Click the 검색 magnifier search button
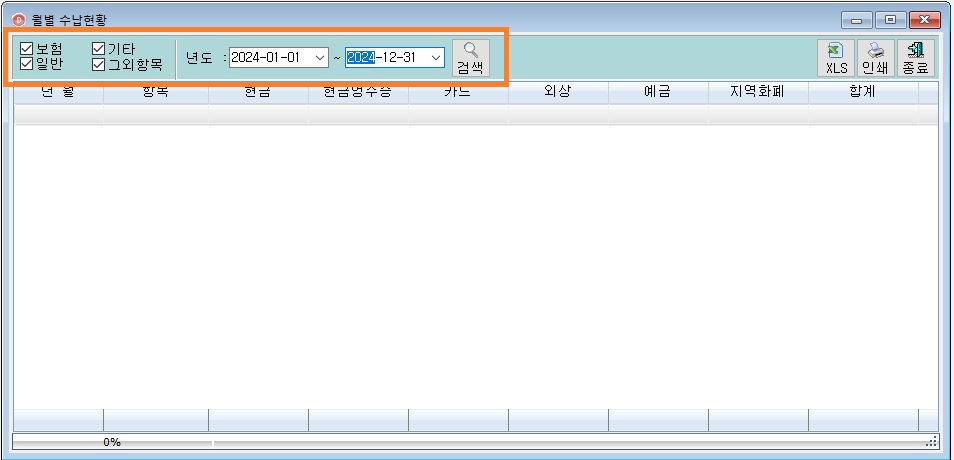This screenshot has width=954, height=460. (470, 58)
